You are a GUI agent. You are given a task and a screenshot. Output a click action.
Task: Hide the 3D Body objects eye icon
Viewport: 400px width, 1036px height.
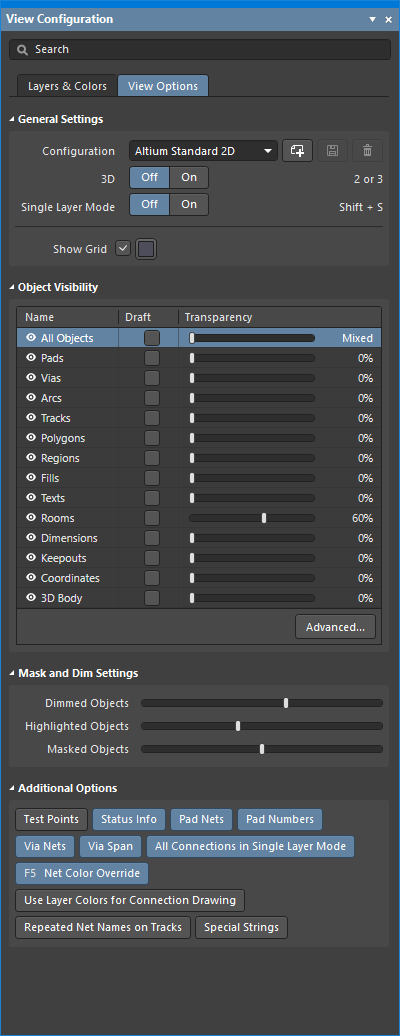click(x=30, y=598)
